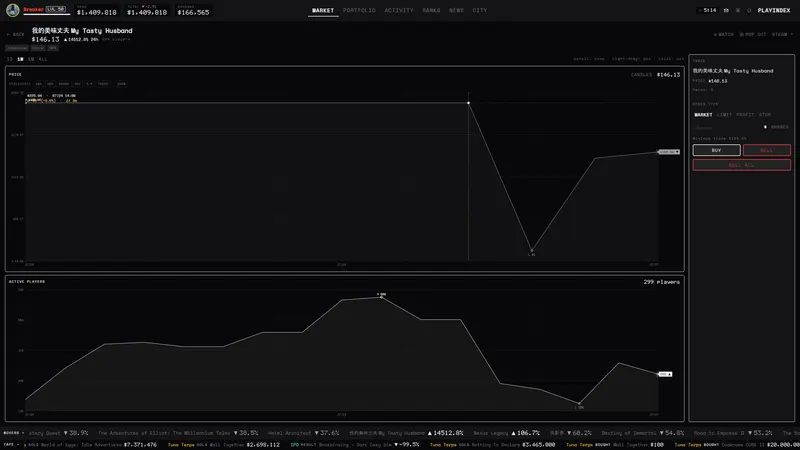Select the Limit order type

point(724,115)
